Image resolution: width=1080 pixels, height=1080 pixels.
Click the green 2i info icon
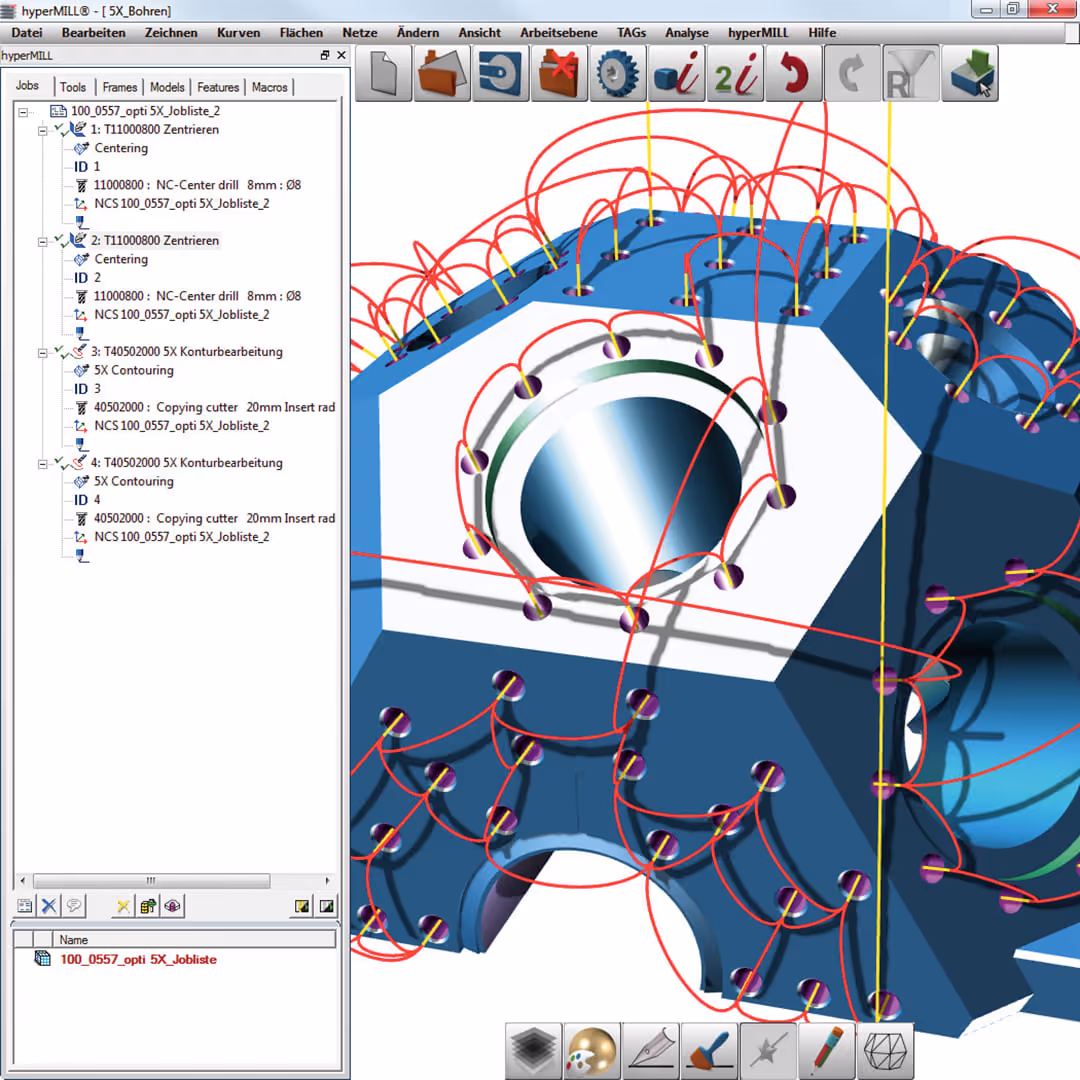tap(735, 73)
